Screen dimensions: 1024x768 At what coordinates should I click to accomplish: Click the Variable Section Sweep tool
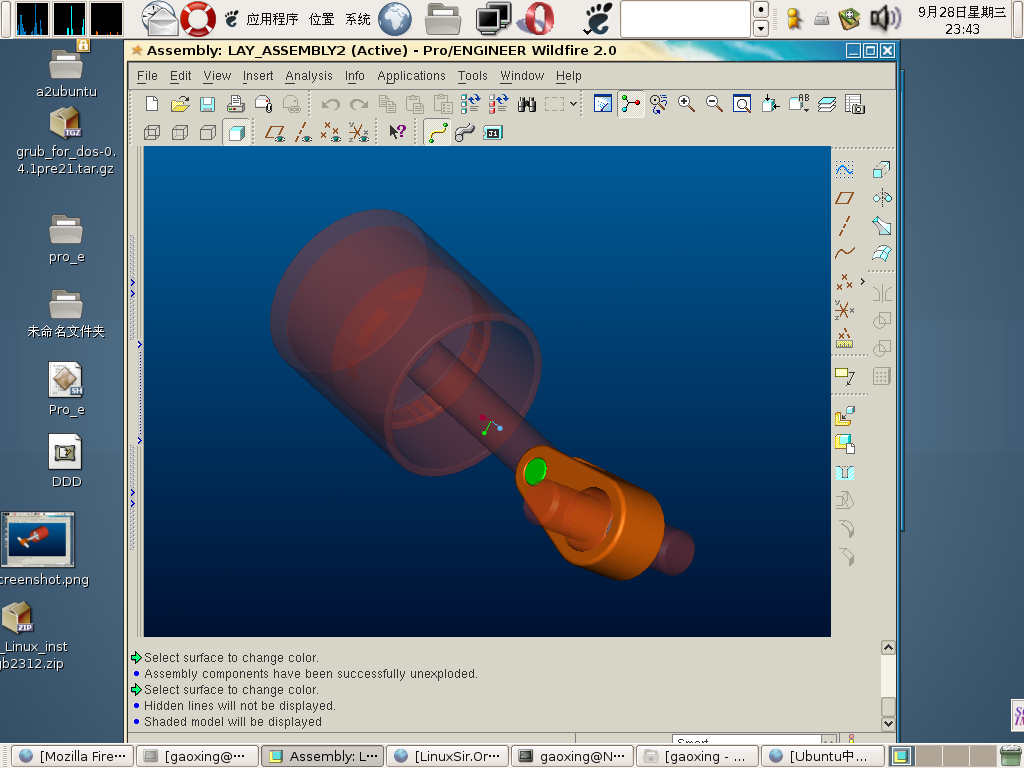coord(882,225)
